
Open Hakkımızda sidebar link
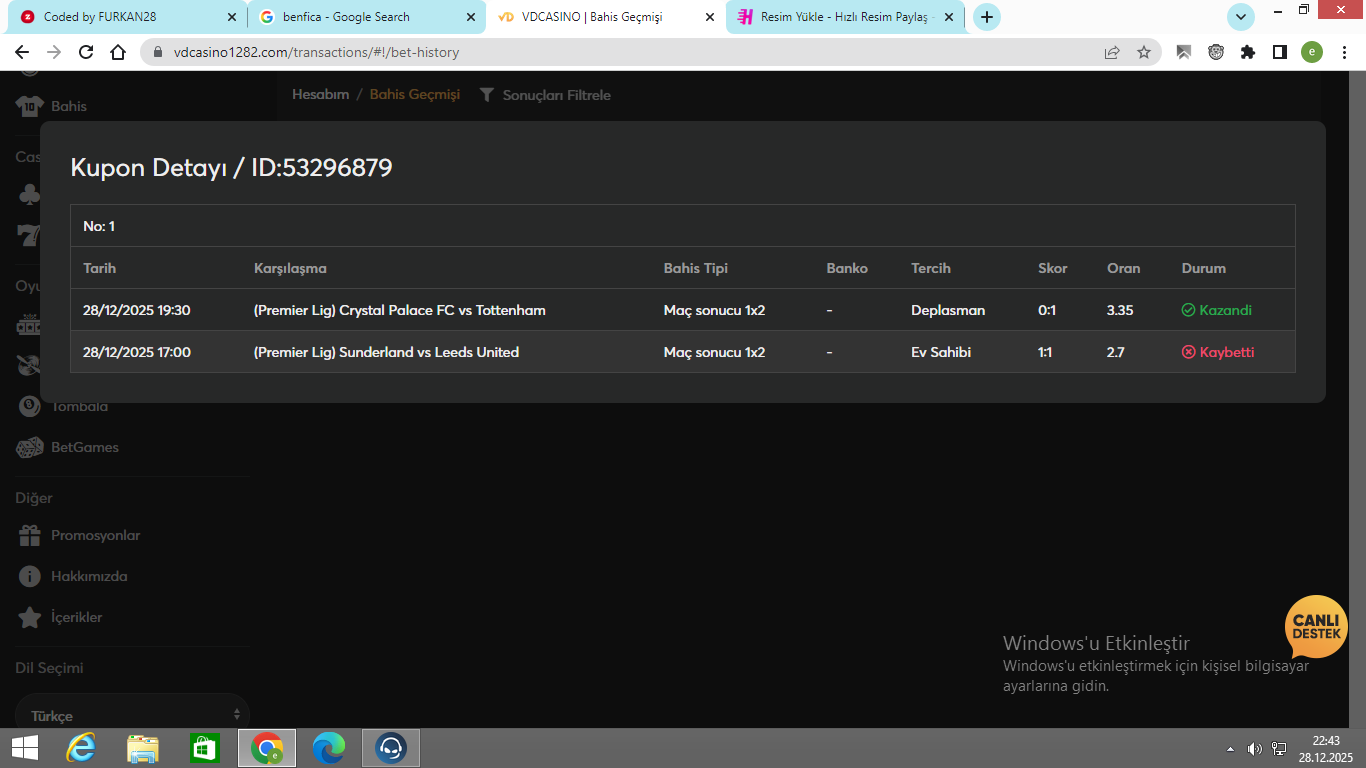(x=89, y=576)
